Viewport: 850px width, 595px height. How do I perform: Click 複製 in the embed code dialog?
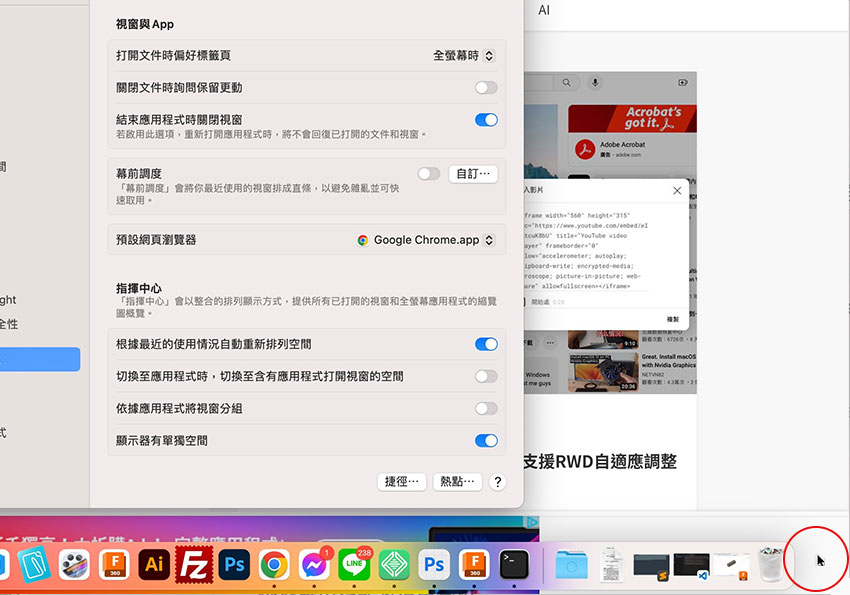[x=672, y=319]
